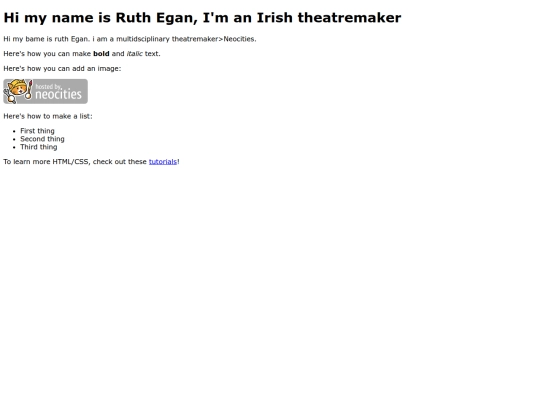The image size is (540, 405).
Task: Click the hosted by Neocities badge image
Action: (45, 91)
